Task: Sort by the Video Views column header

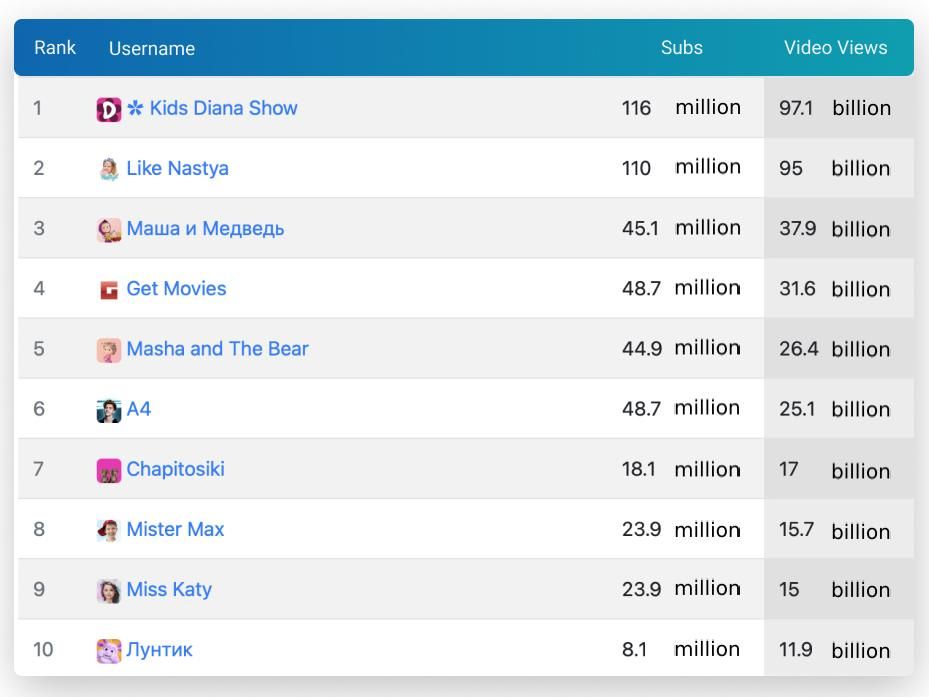Action: coord(835,47)
